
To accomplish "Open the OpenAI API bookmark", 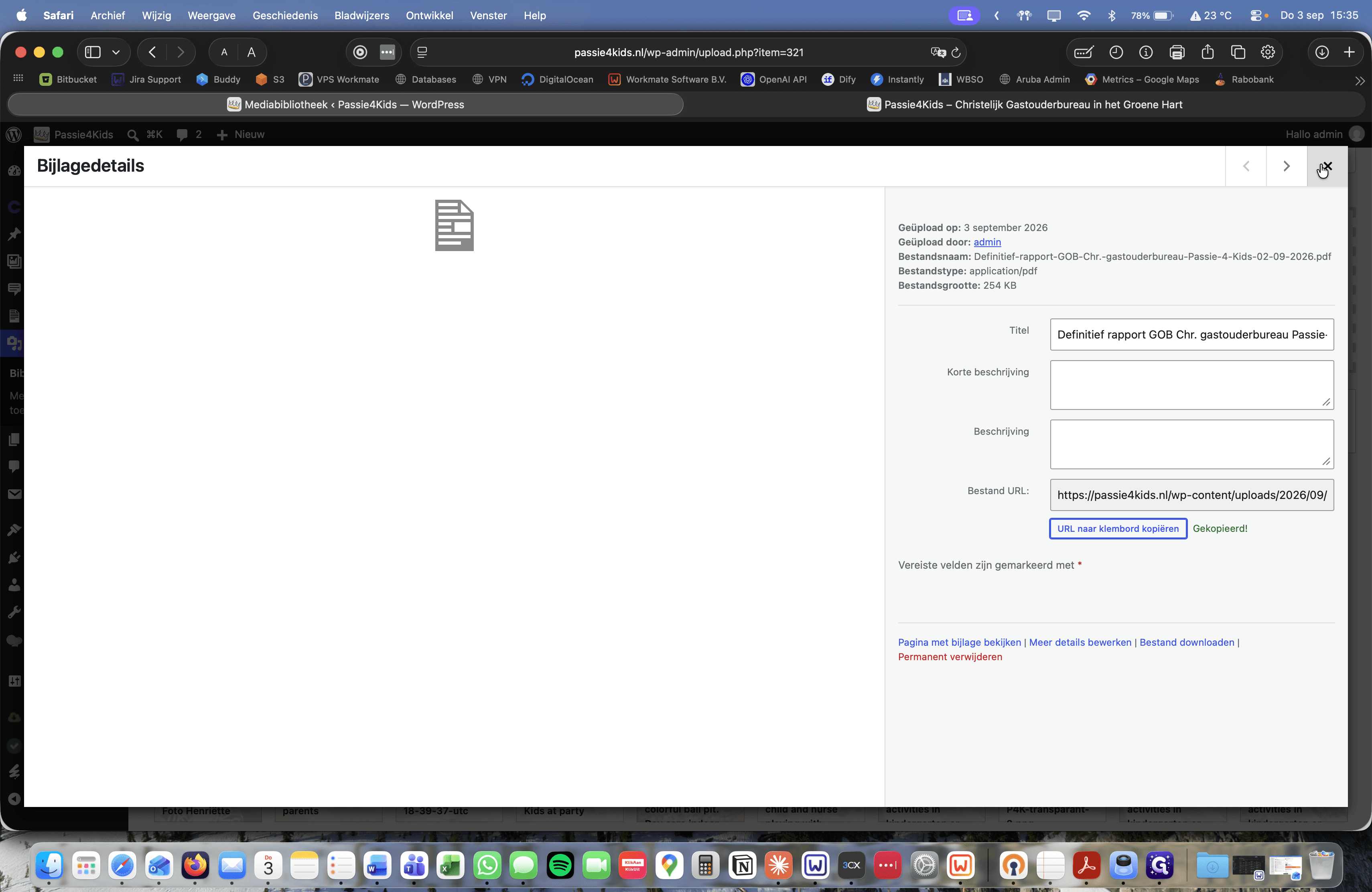I will click(773, 79).
